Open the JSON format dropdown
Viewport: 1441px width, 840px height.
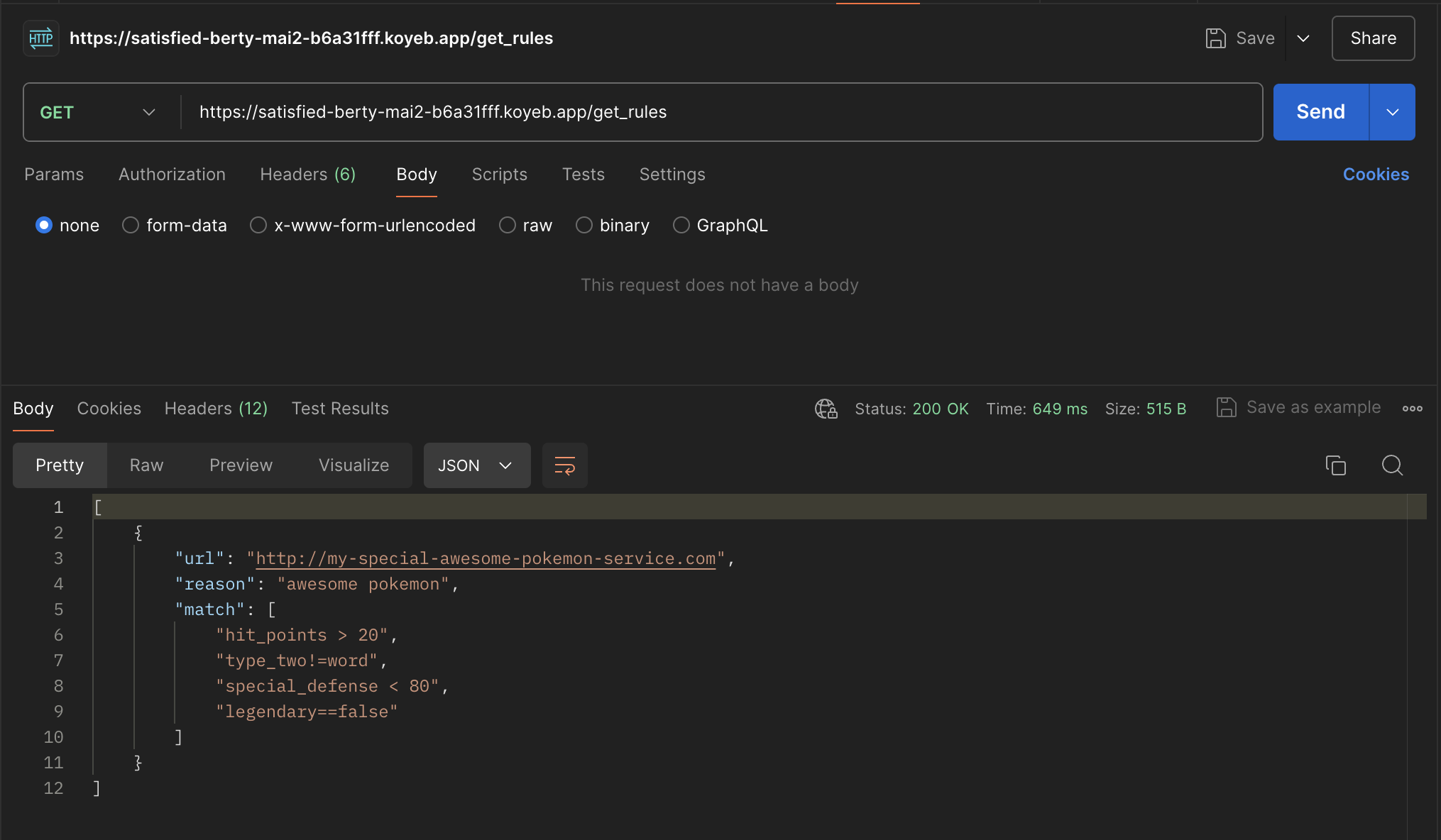(476, 465)
